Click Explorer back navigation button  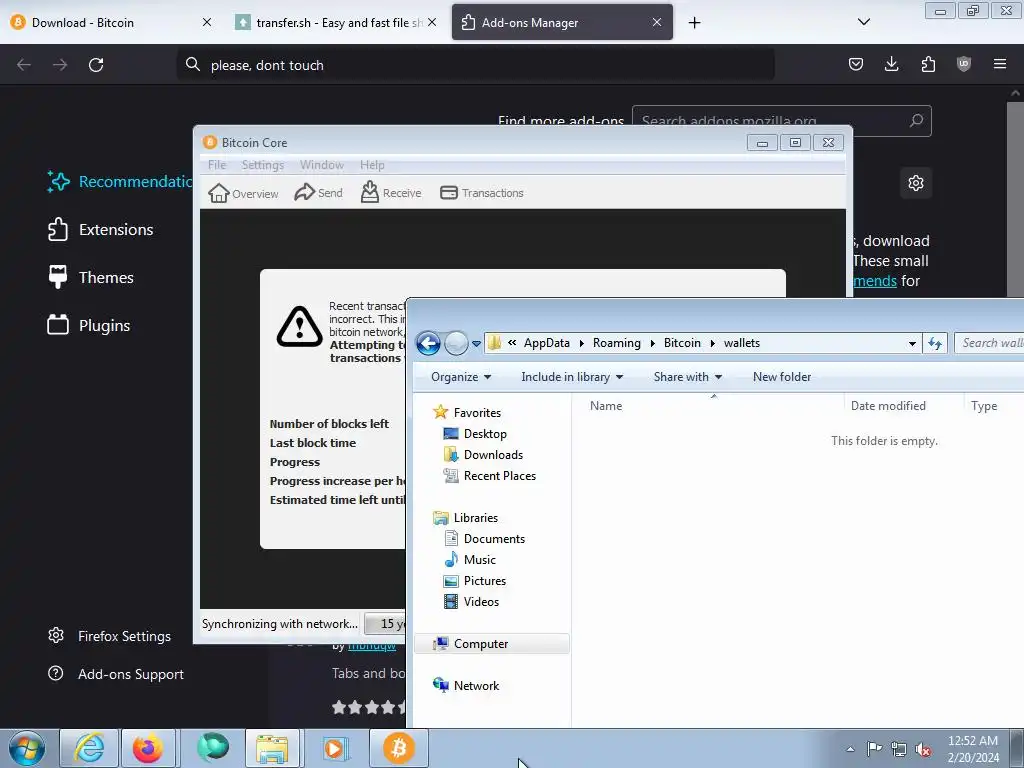click(x=428, y=343)
